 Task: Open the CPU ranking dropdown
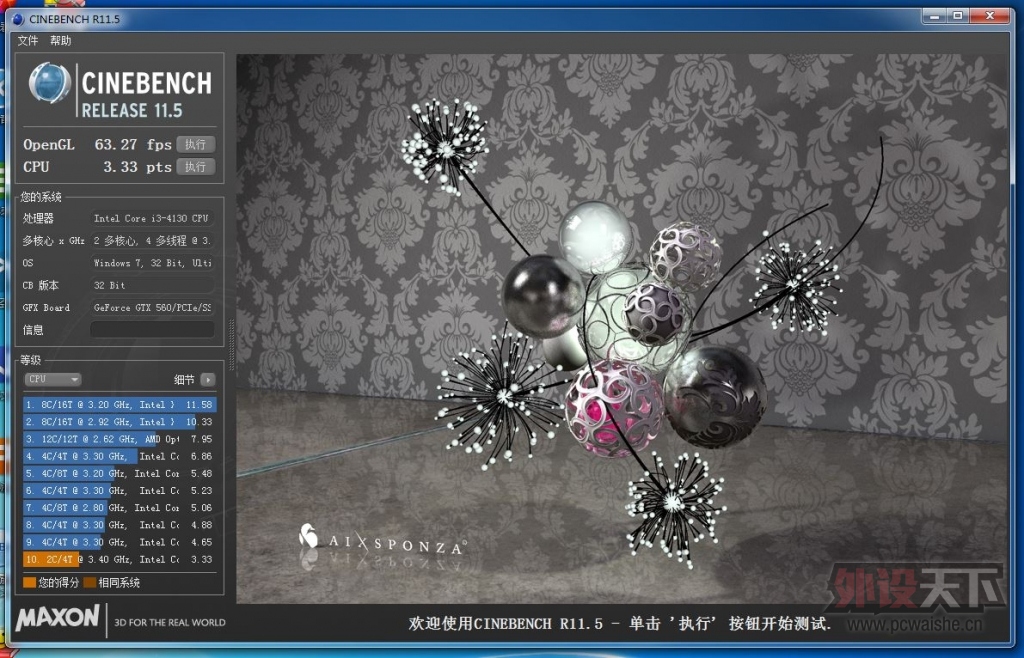pyautogui.click(x=53, y=379)
